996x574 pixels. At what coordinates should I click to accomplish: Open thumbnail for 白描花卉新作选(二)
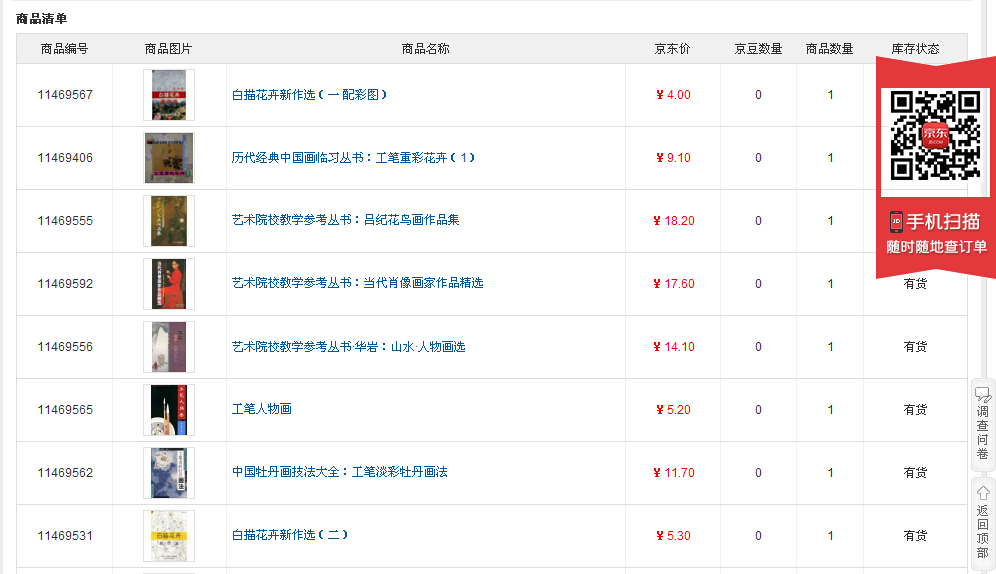coord(168,536)
